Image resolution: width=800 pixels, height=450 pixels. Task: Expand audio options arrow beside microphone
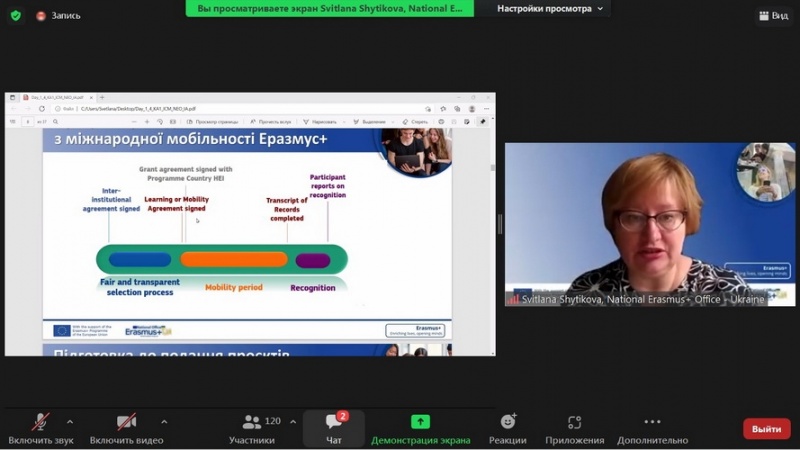point(70,421)
